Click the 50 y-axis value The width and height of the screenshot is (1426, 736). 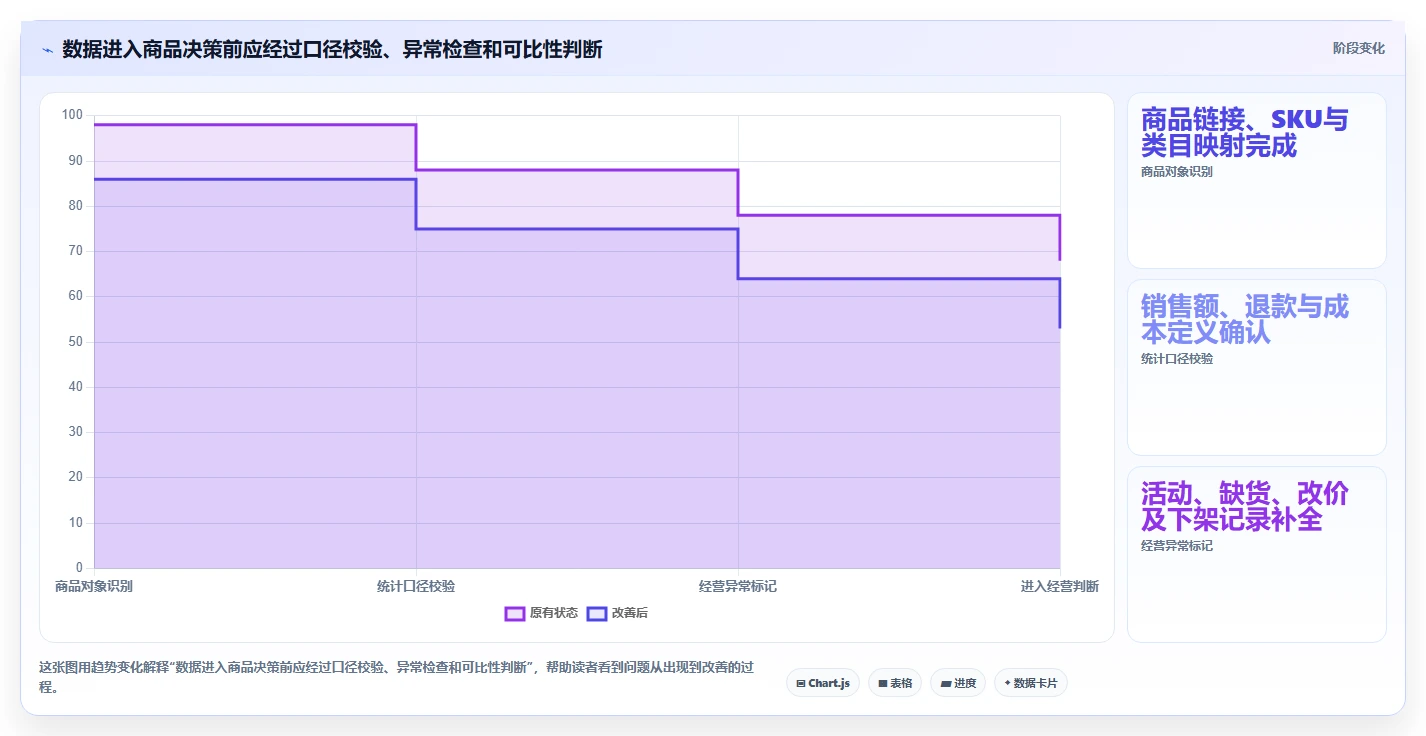pos(76,342)
